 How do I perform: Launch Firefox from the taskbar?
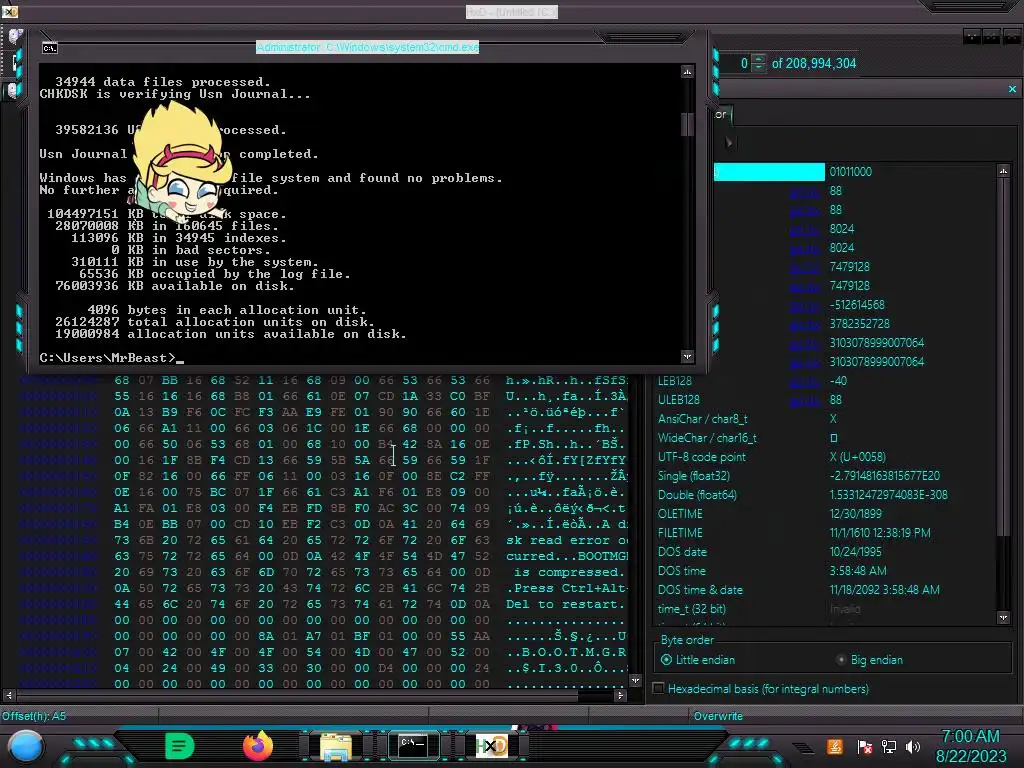point(258,746)
